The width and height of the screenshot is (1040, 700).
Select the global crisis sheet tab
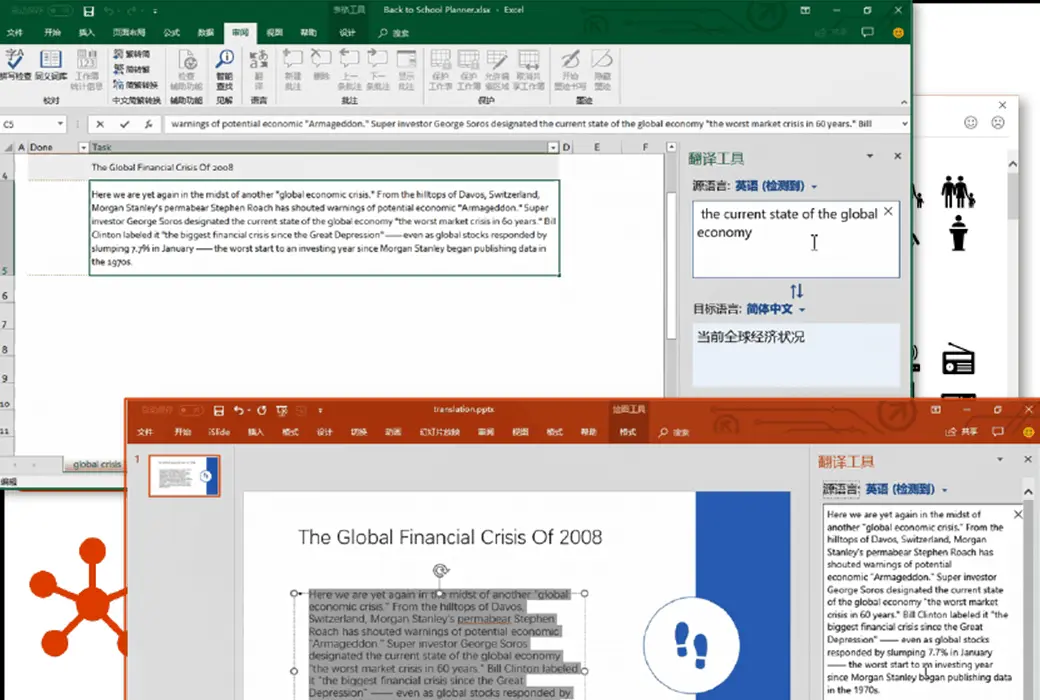[x=97, y=464]
